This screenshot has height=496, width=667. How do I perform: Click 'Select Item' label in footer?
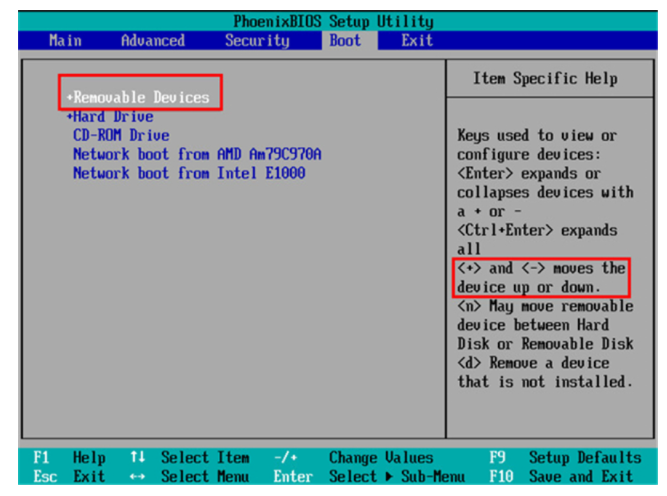click(x=205, y=458)
